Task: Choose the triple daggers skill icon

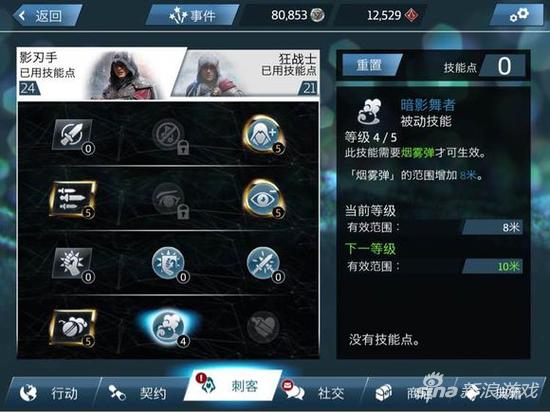Action: 72,199
